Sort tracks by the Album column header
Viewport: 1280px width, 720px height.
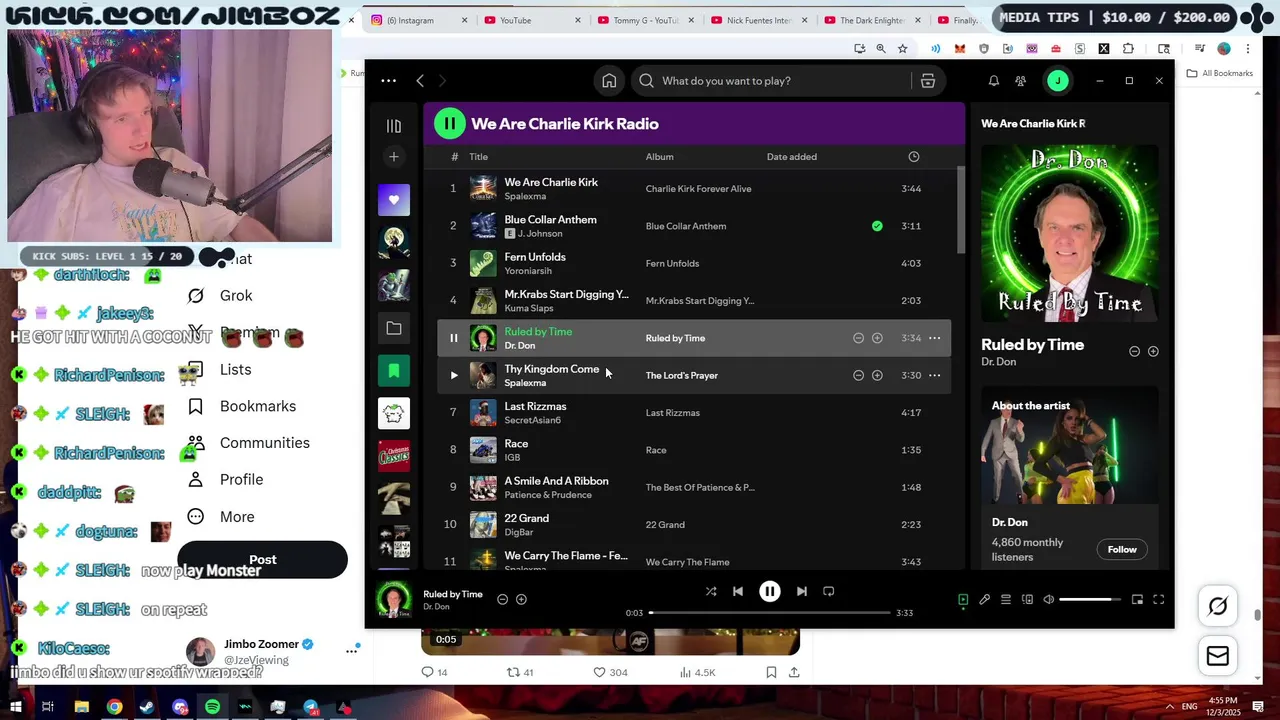(x=659, y=157)
